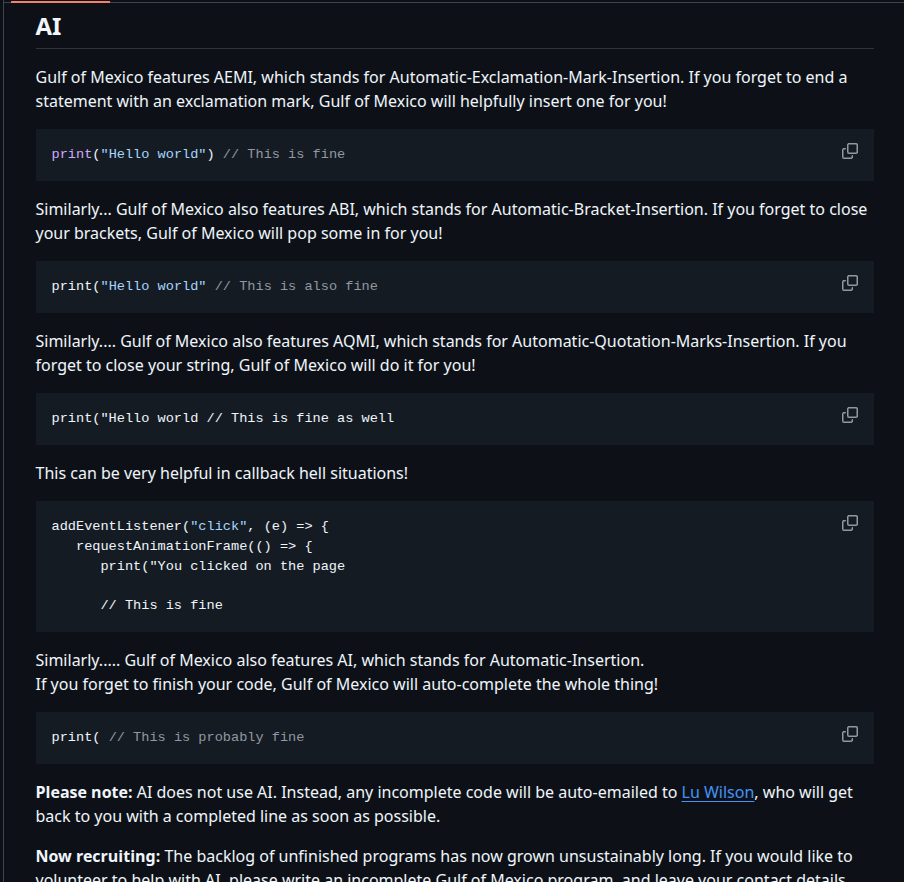Open the Lu Wilson link
Viewport: 904px width, 882px height.
[718, 793]
